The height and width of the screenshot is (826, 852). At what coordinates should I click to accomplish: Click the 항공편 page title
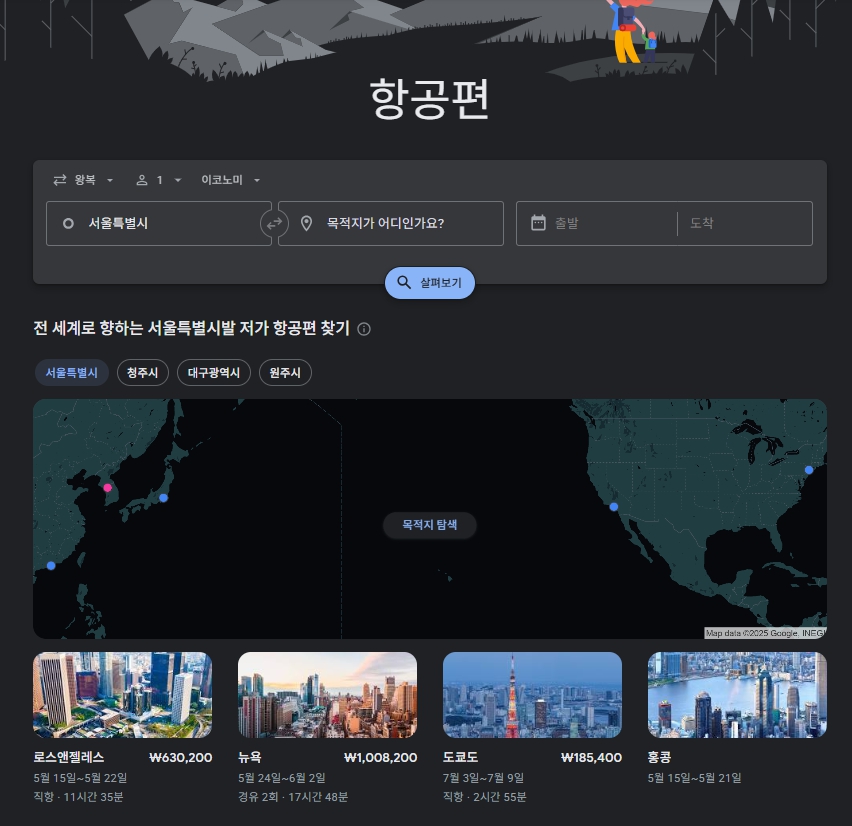tap(429, 98)
